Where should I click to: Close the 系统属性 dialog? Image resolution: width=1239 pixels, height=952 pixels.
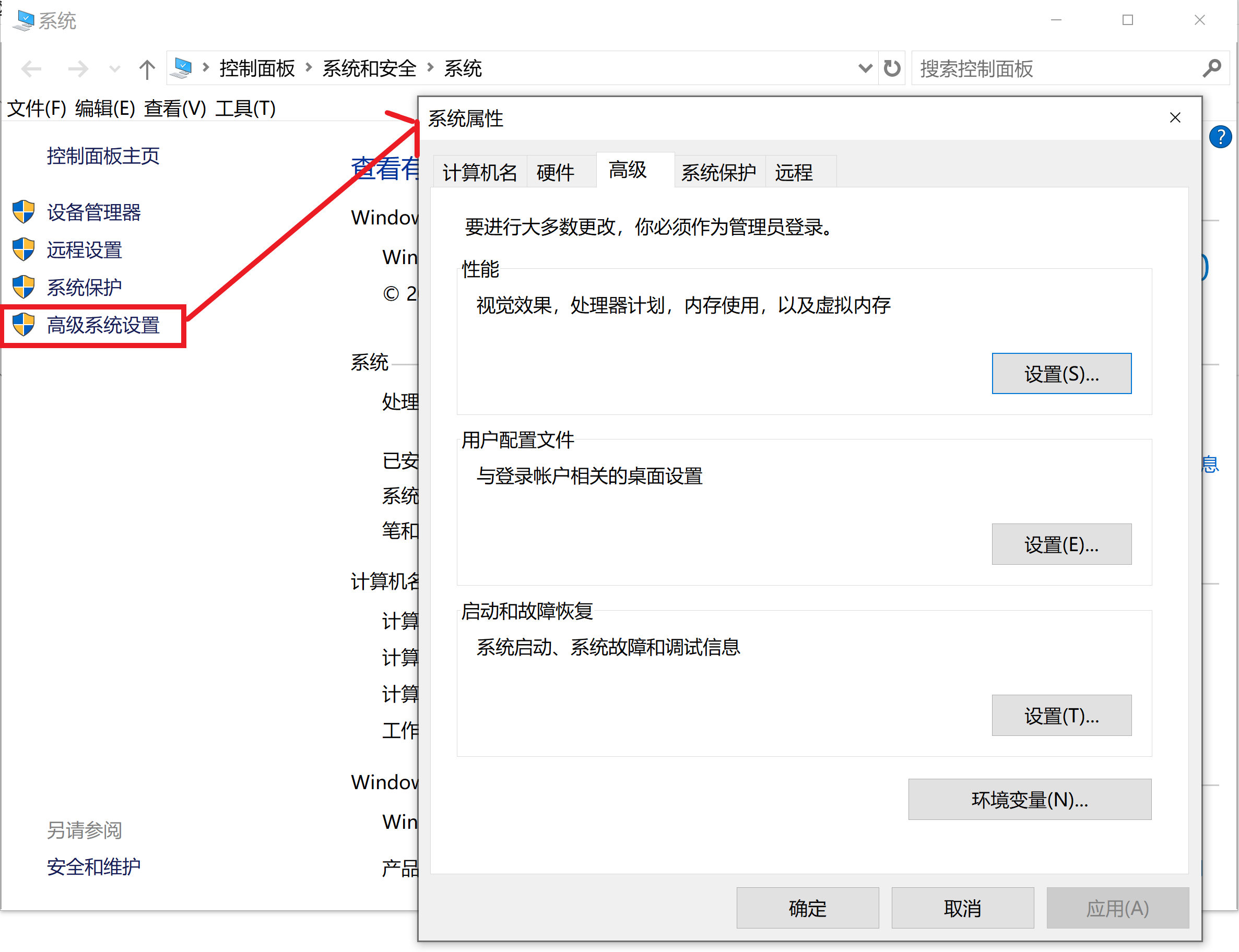point(1175,117)
